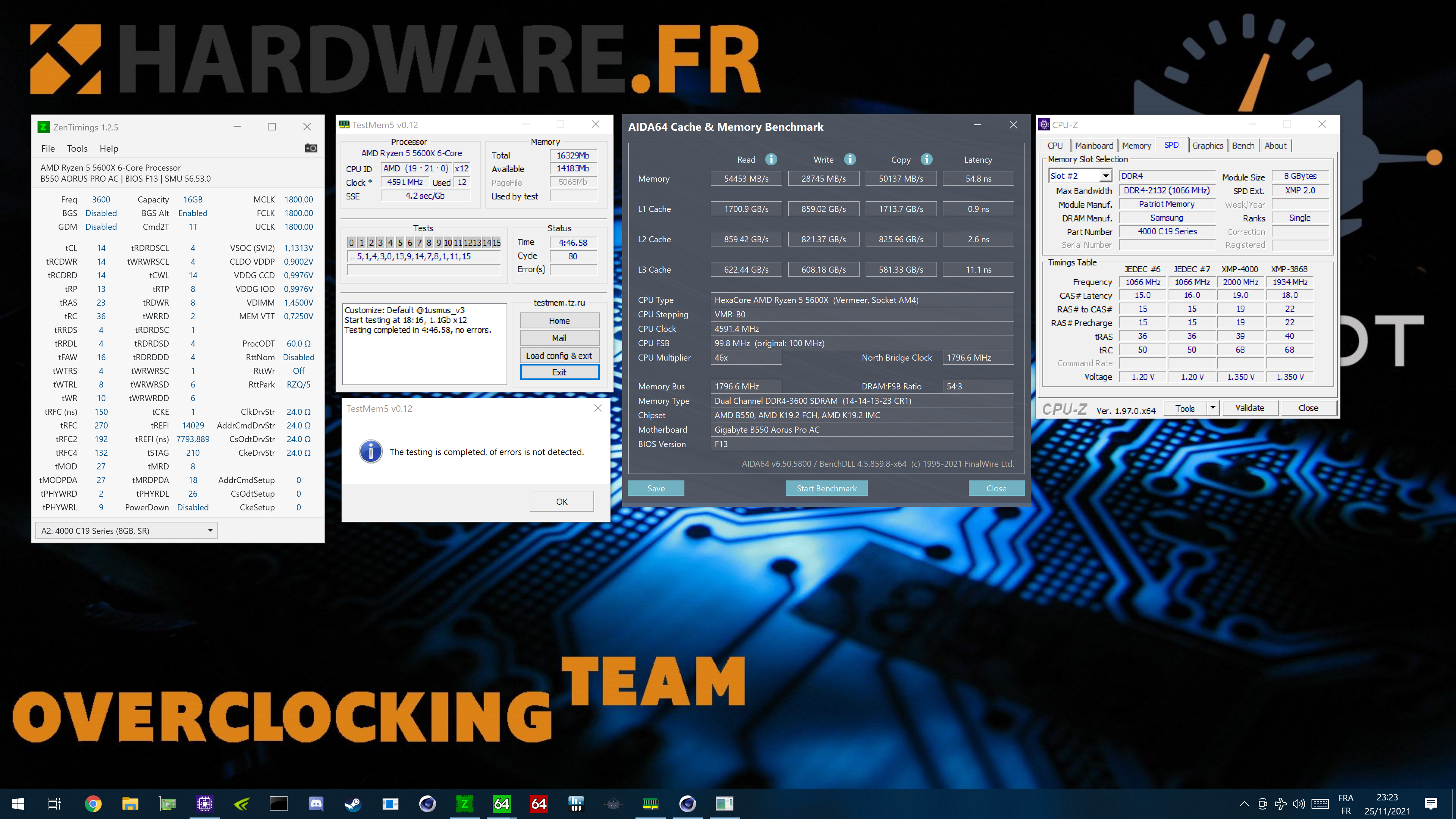Open Google Chrome from the taskbar
This screenshot has width=1456, height=819.
point(93,803)
